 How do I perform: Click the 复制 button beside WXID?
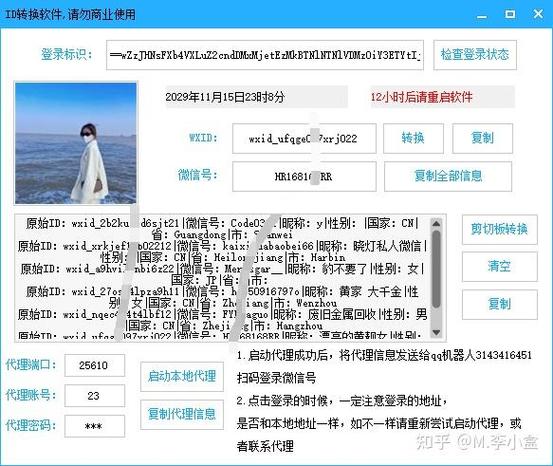pyautogui.click(x=482, y=138)
